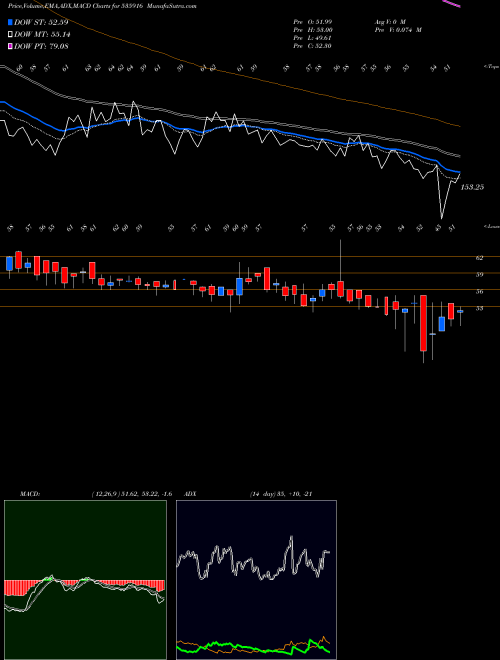Click the Pre C: 52.30 value
Image resolution: width=500 pixels, height=660 pixels.
tap(312, 46)
